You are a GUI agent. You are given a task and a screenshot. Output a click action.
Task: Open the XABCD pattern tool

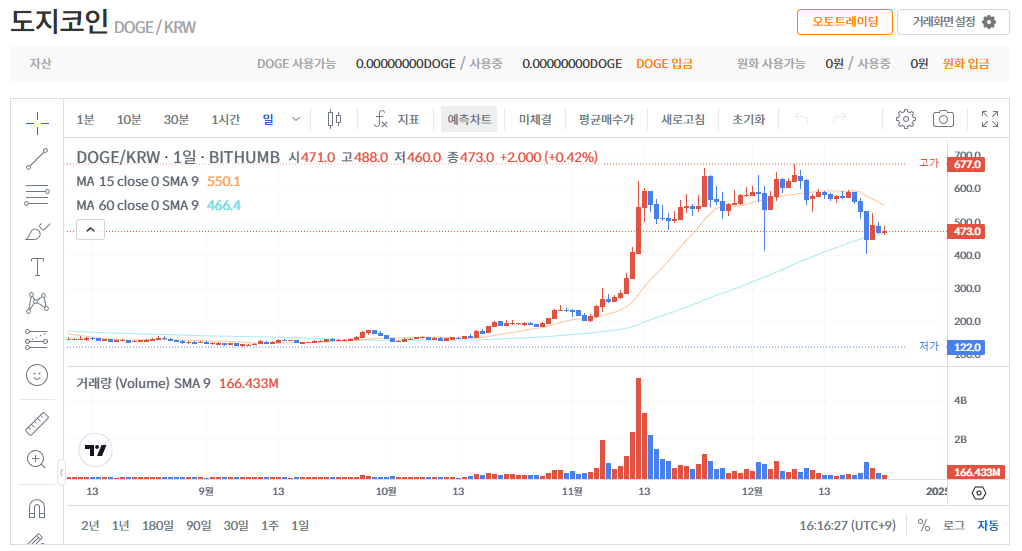(37, 303)
